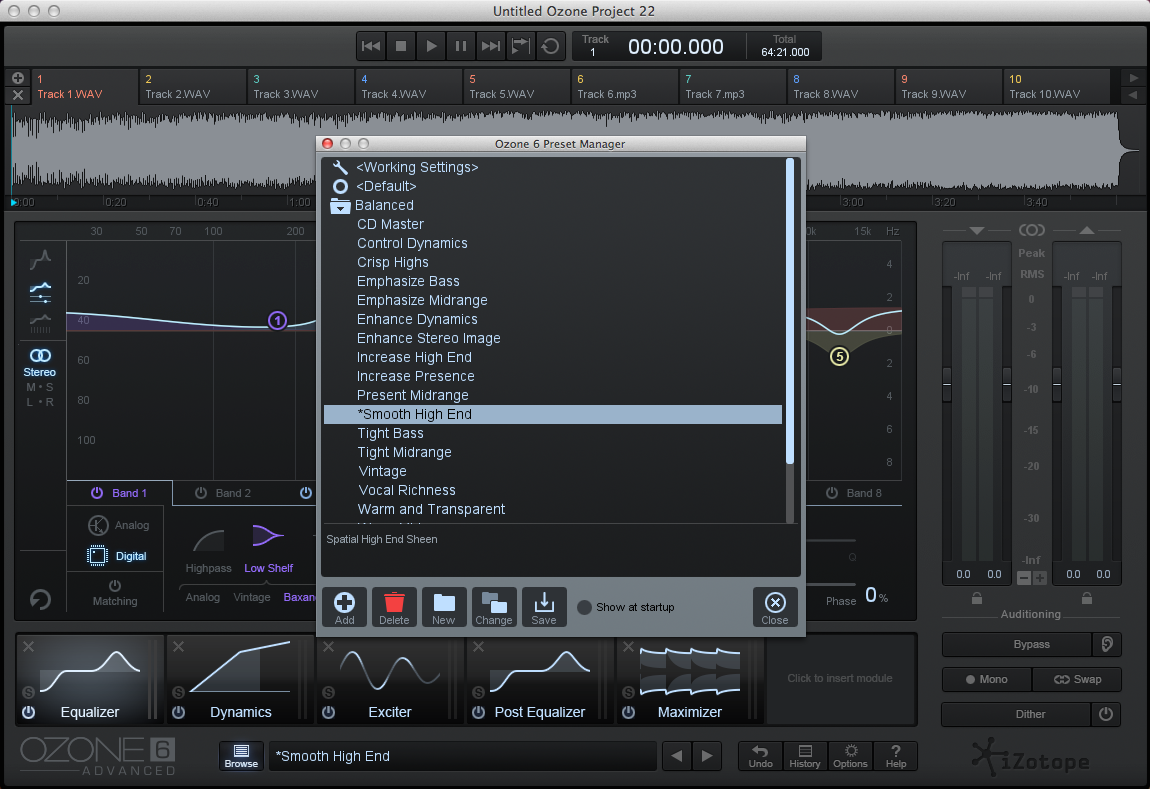Viewport: 1150px width, 789px height.
Task: Create a new preset folder
Action: click(444, 606)
